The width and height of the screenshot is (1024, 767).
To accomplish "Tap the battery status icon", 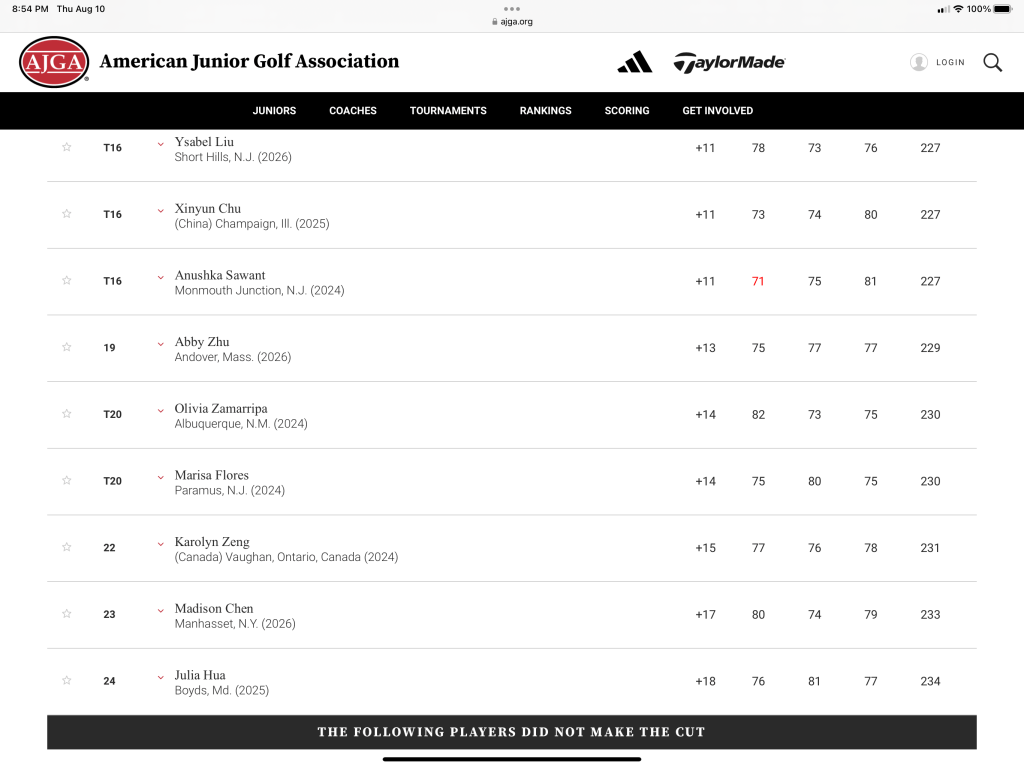I will tap(1002, 9).
